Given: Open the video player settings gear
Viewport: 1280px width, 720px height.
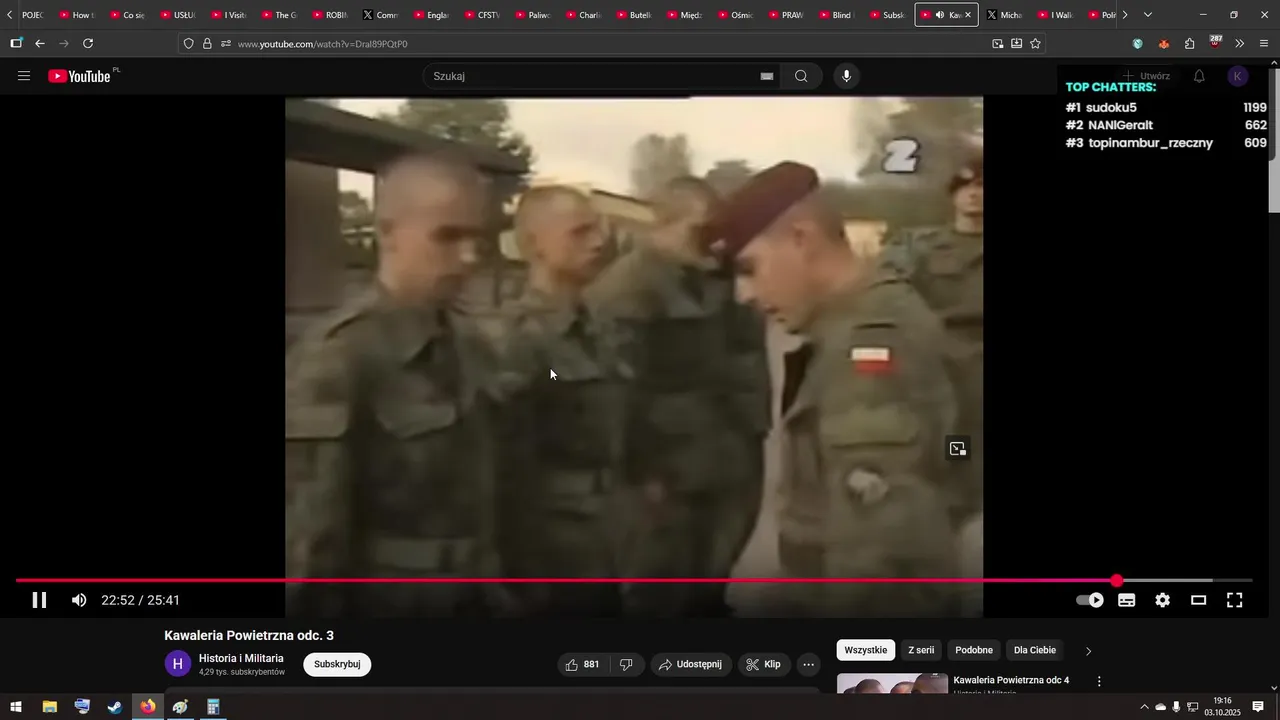Looking at the screenshot, I should (x=1162, y=600).
